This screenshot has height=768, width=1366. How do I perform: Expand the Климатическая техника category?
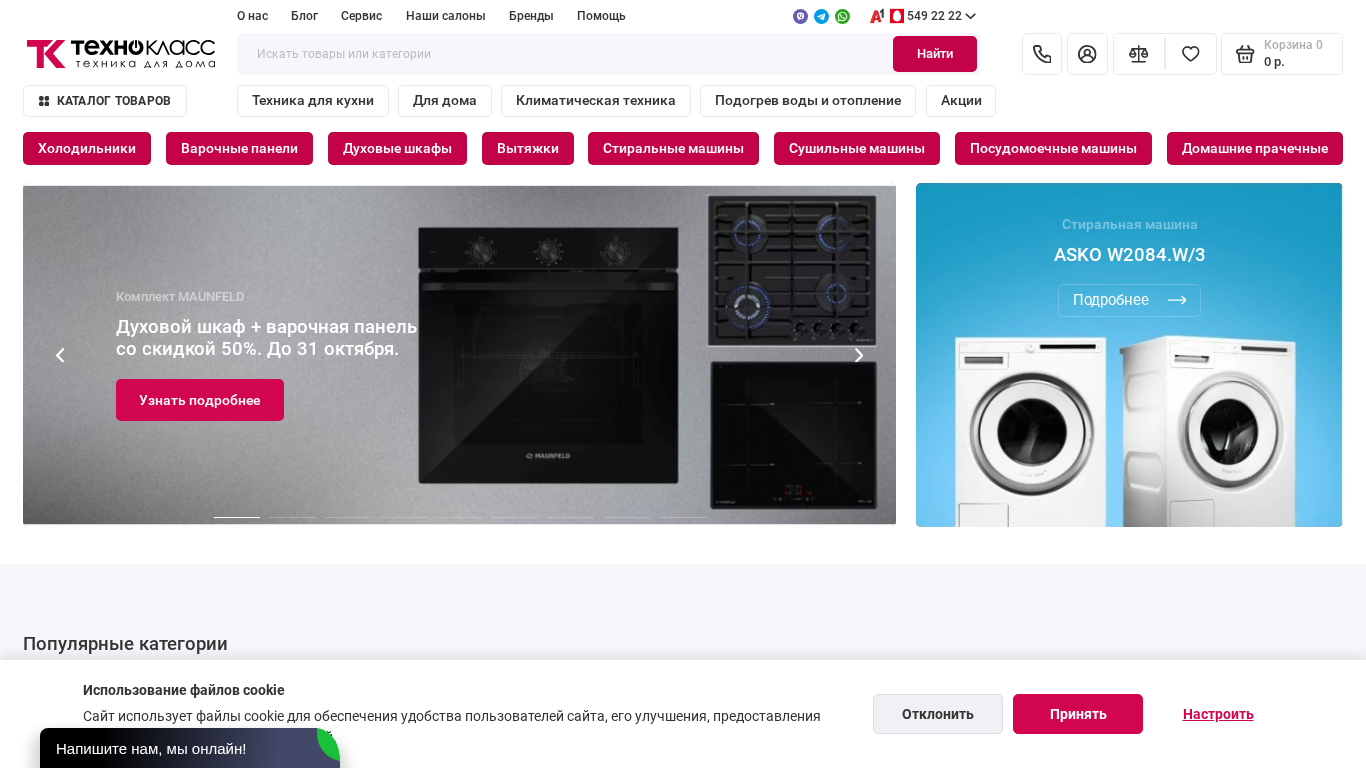tap(596, 101)
